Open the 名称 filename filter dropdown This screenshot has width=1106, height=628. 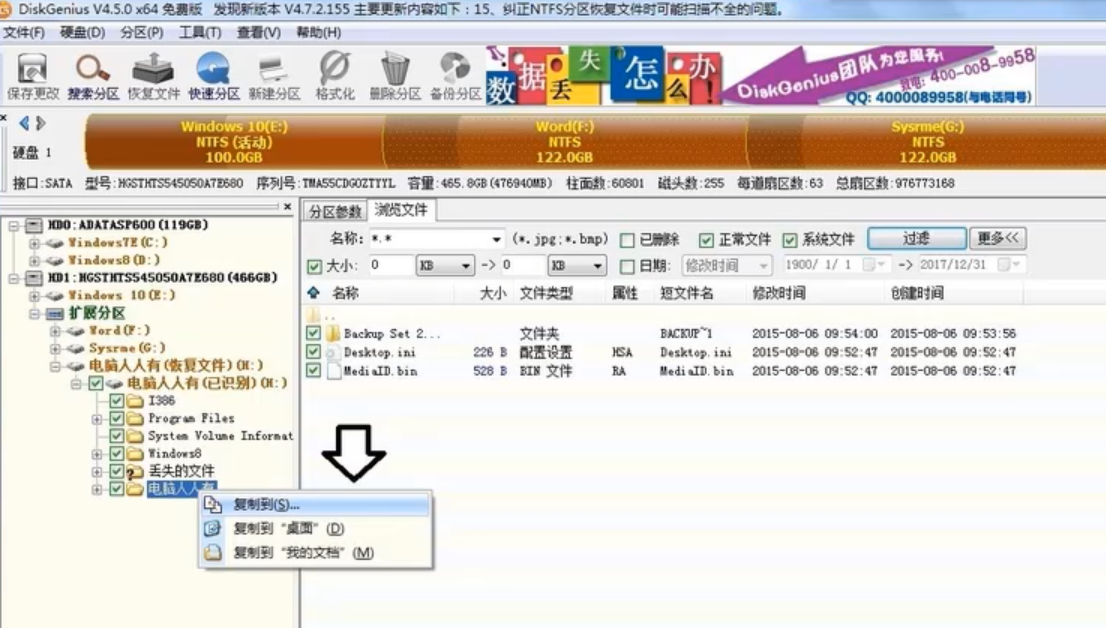click(496, 240)
